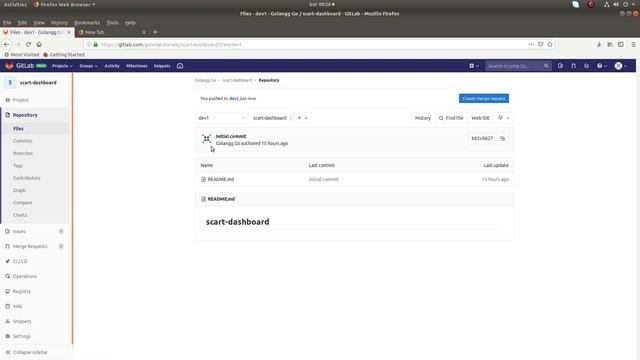
Task: Click Create merge request button
Action: (x=484, y=98)
